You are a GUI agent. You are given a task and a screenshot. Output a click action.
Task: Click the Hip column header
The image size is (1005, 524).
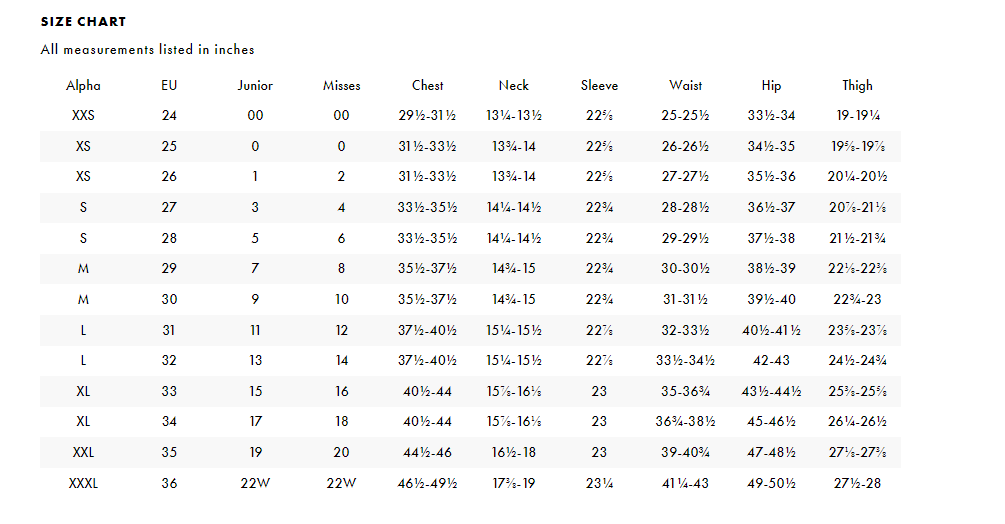pyautogui.click(x=771, y=86)
